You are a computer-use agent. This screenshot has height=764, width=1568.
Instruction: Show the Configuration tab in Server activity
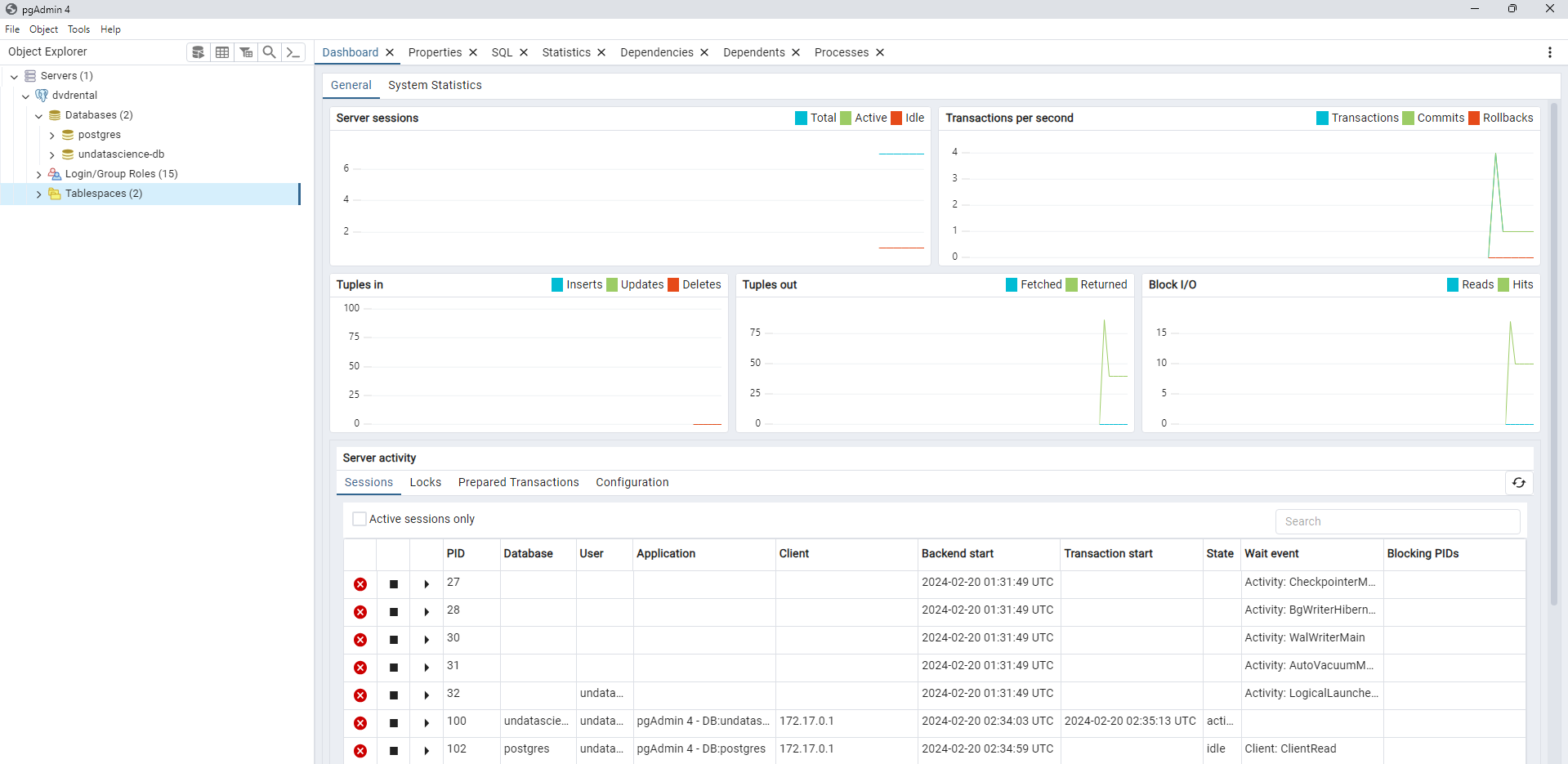632,482
